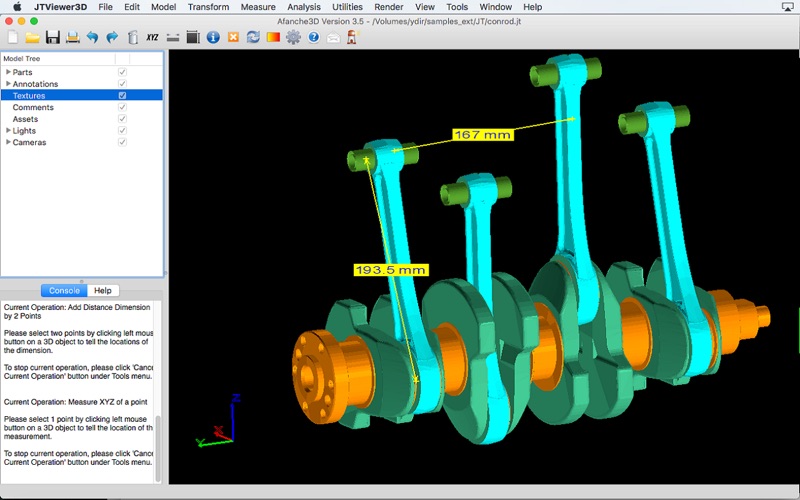Toggle the Lights visibility checkbox

click(x=122, y=131)
